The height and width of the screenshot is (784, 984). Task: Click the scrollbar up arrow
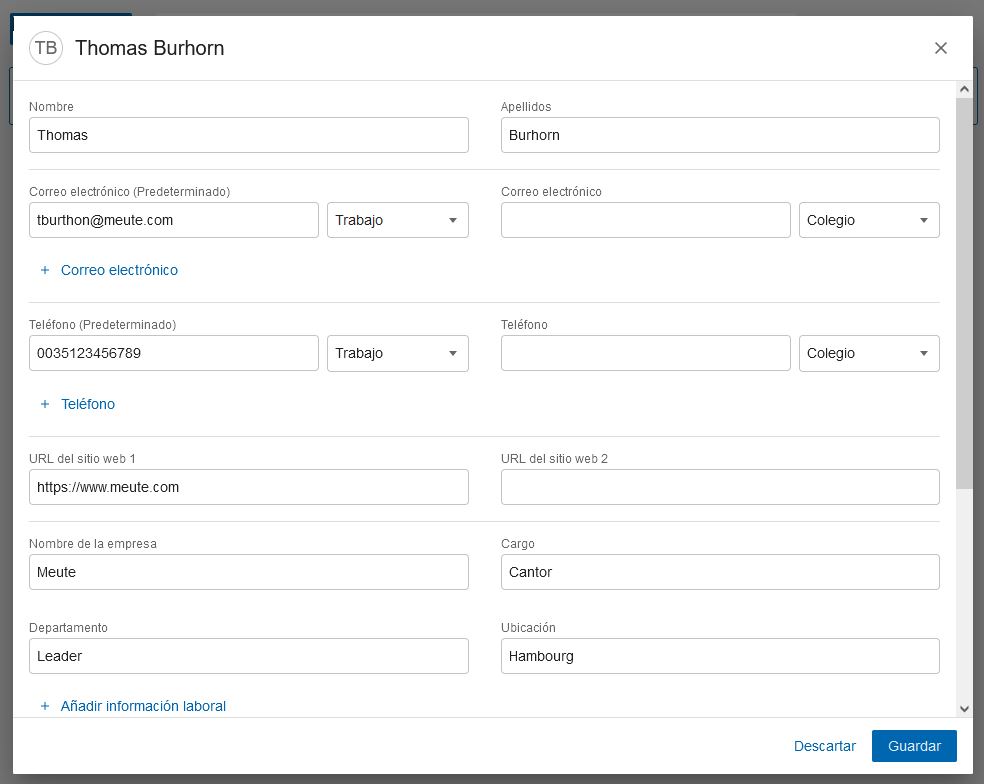point(964,89)
